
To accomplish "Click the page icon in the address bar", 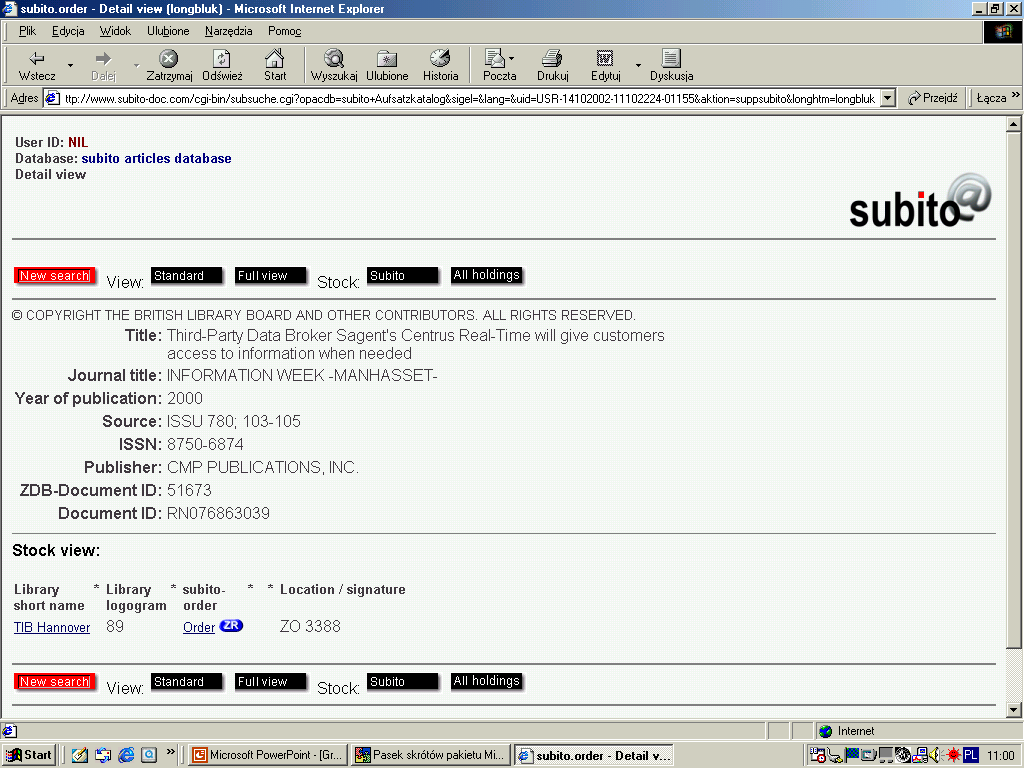I will pyautogui.click(x=52, y=99).
